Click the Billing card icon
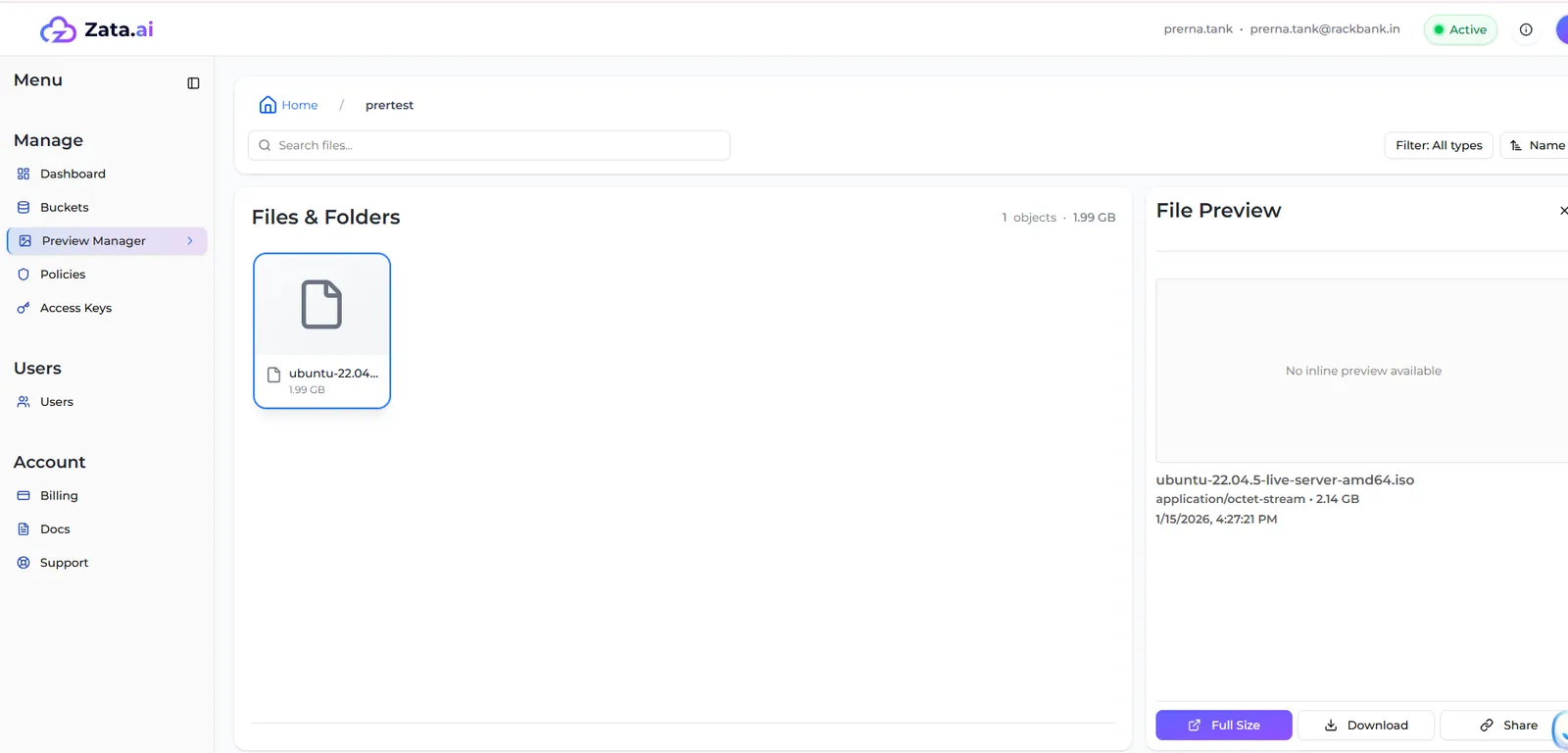Screen dimensions: 1568x753 tap(24, 496)
